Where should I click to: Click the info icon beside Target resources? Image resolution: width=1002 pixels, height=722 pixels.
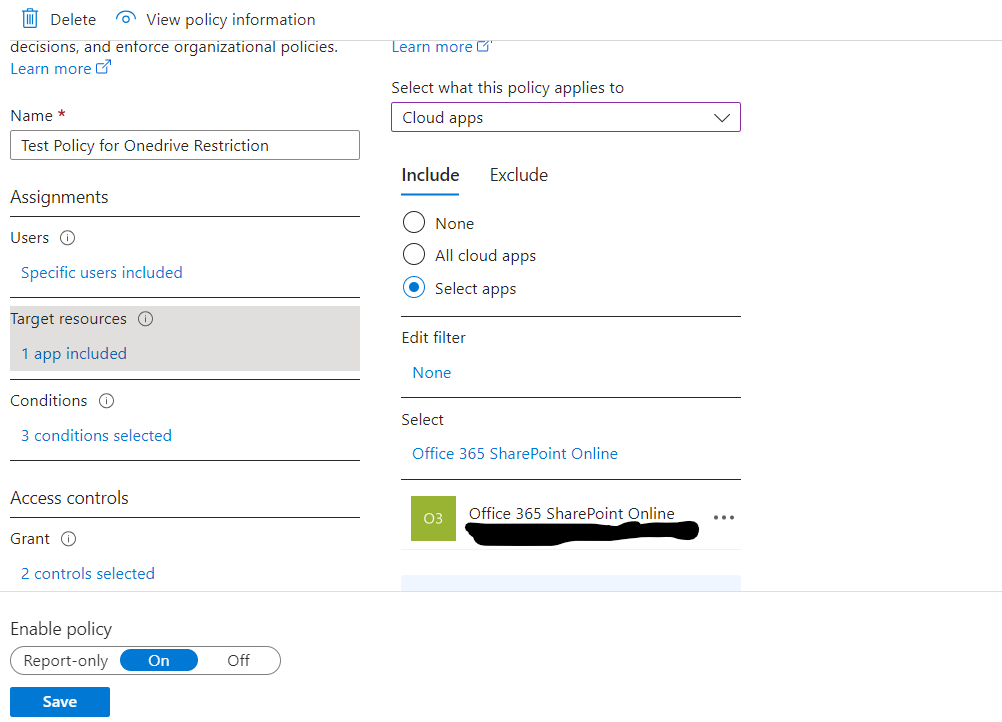tap(145, 319)
